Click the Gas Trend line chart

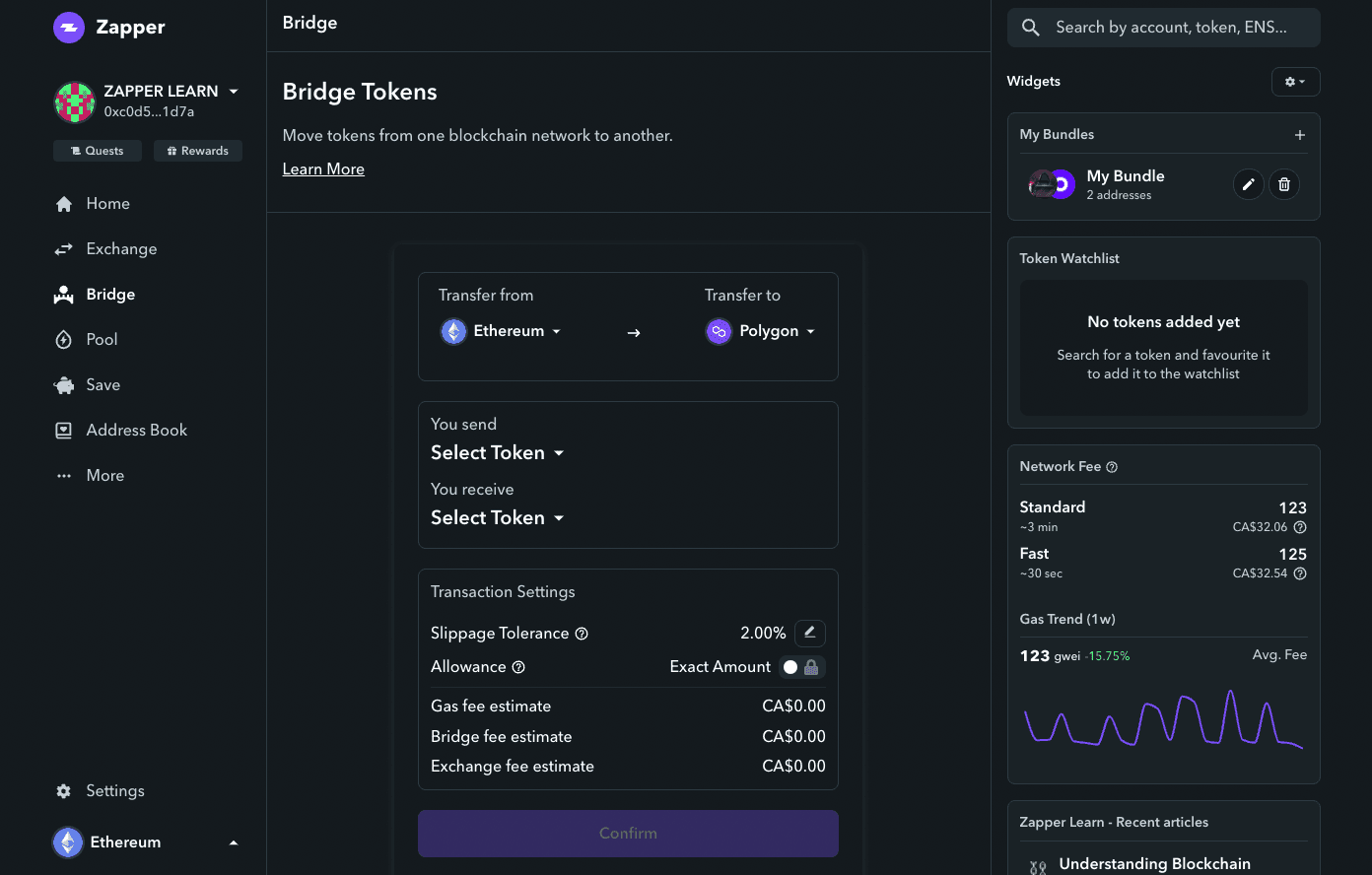pos(1163,721)
